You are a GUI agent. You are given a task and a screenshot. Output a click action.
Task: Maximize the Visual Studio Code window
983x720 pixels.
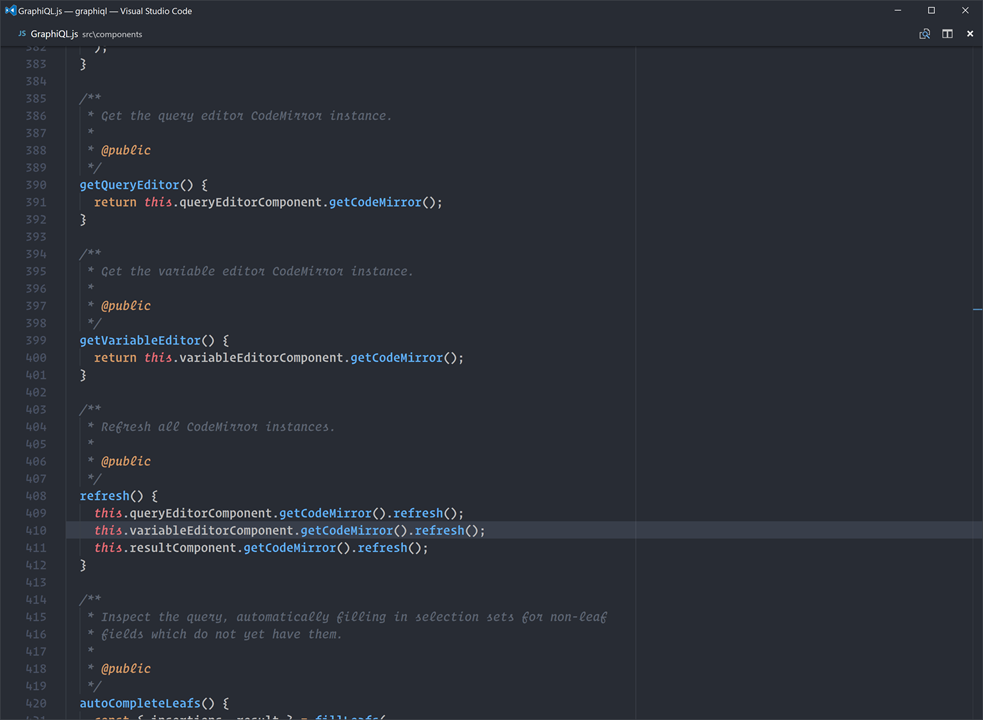pyautogui.click(x=932, y=11)
